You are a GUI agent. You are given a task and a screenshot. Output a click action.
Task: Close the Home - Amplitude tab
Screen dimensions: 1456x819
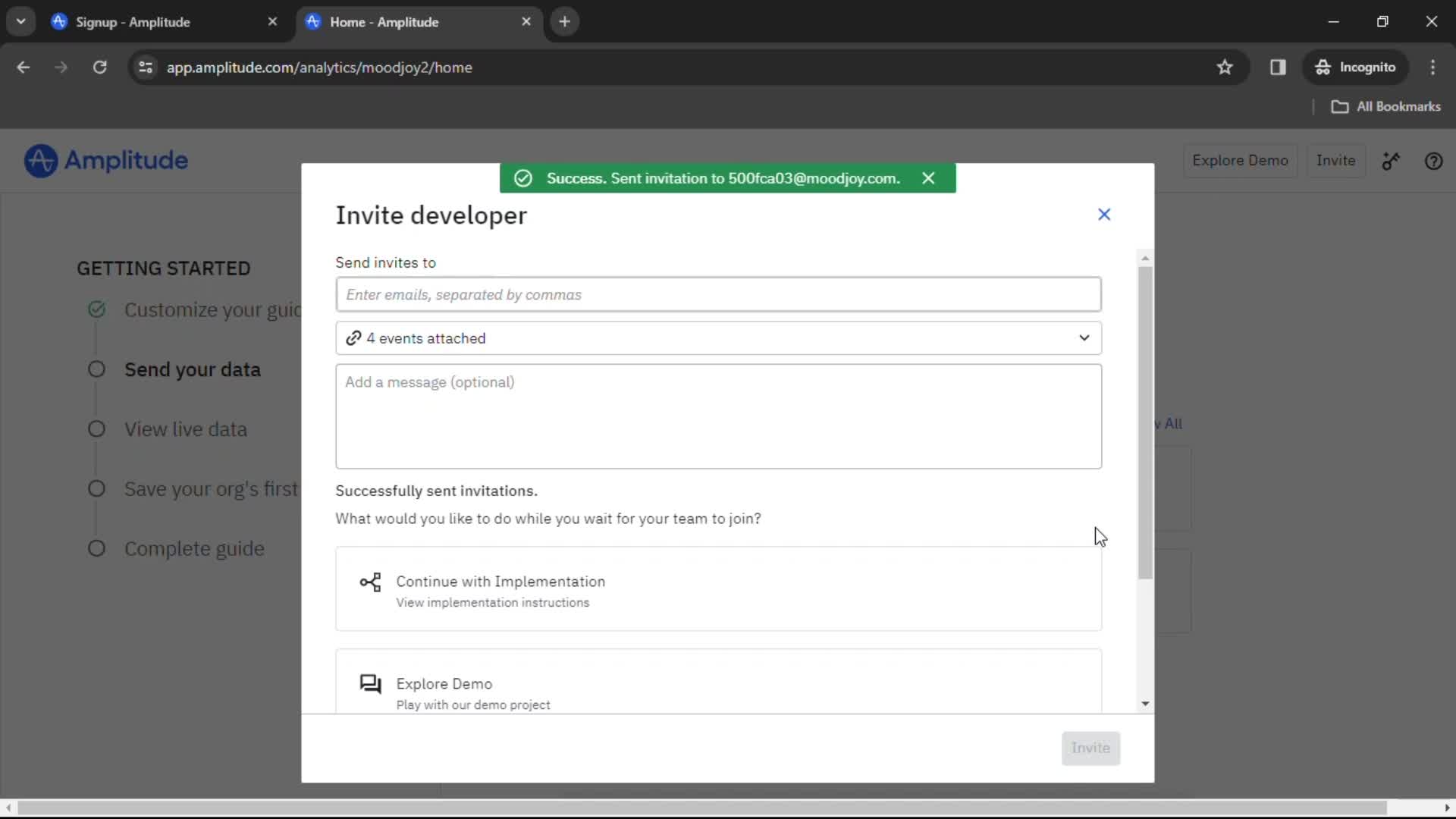click(526, 22)
